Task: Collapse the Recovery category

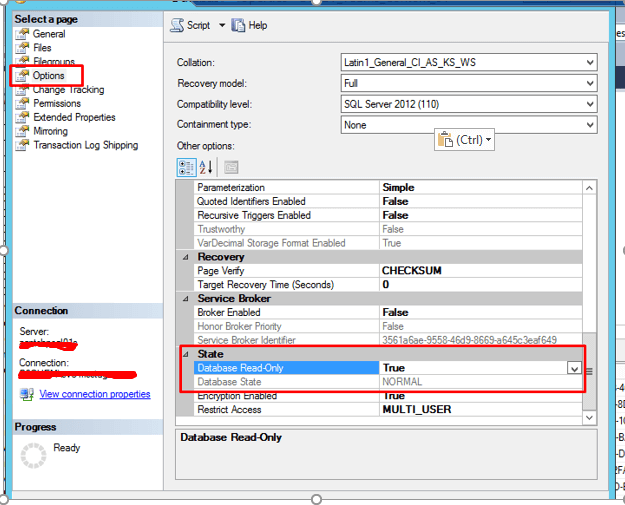Action: coord(186,257)
